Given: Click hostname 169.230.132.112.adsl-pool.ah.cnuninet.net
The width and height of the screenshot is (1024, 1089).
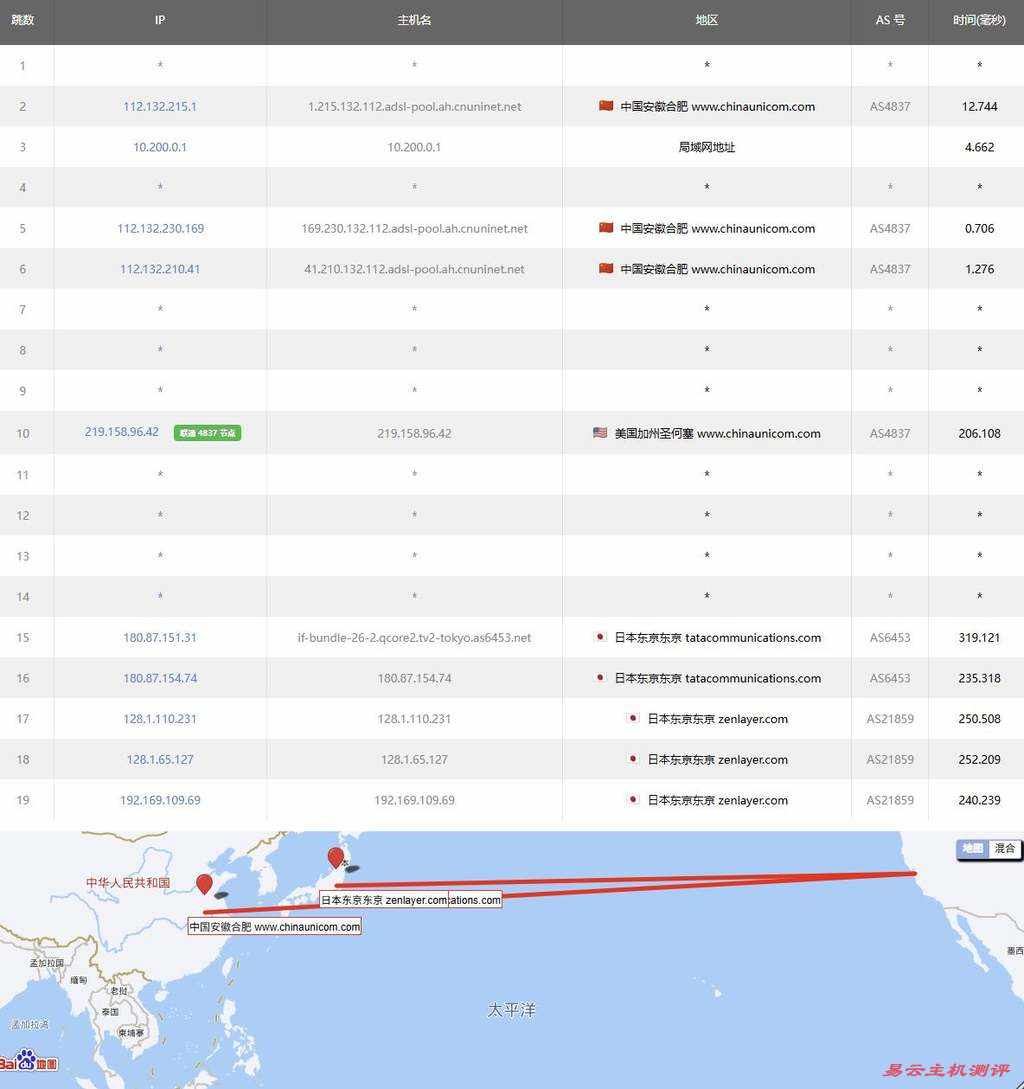Looking at the screenshot, I should pyautogui.click(x=415, y=228).
